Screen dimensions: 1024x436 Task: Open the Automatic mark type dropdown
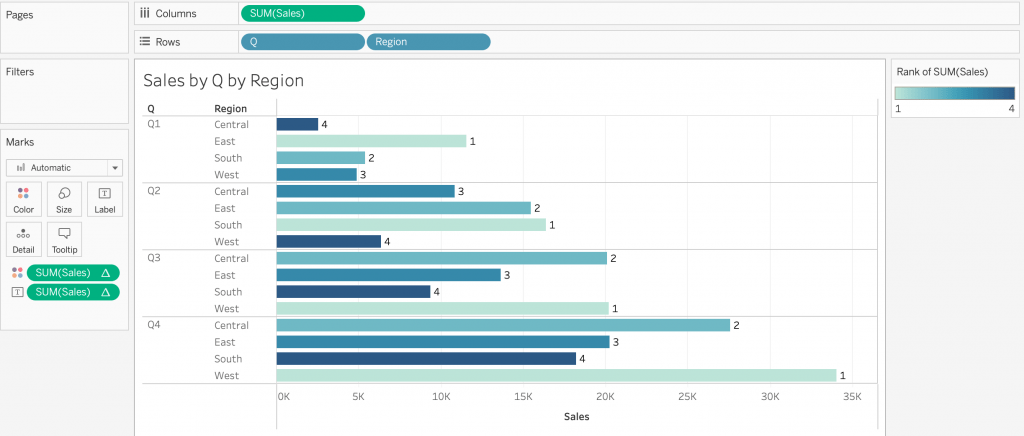tap(64, 168)
